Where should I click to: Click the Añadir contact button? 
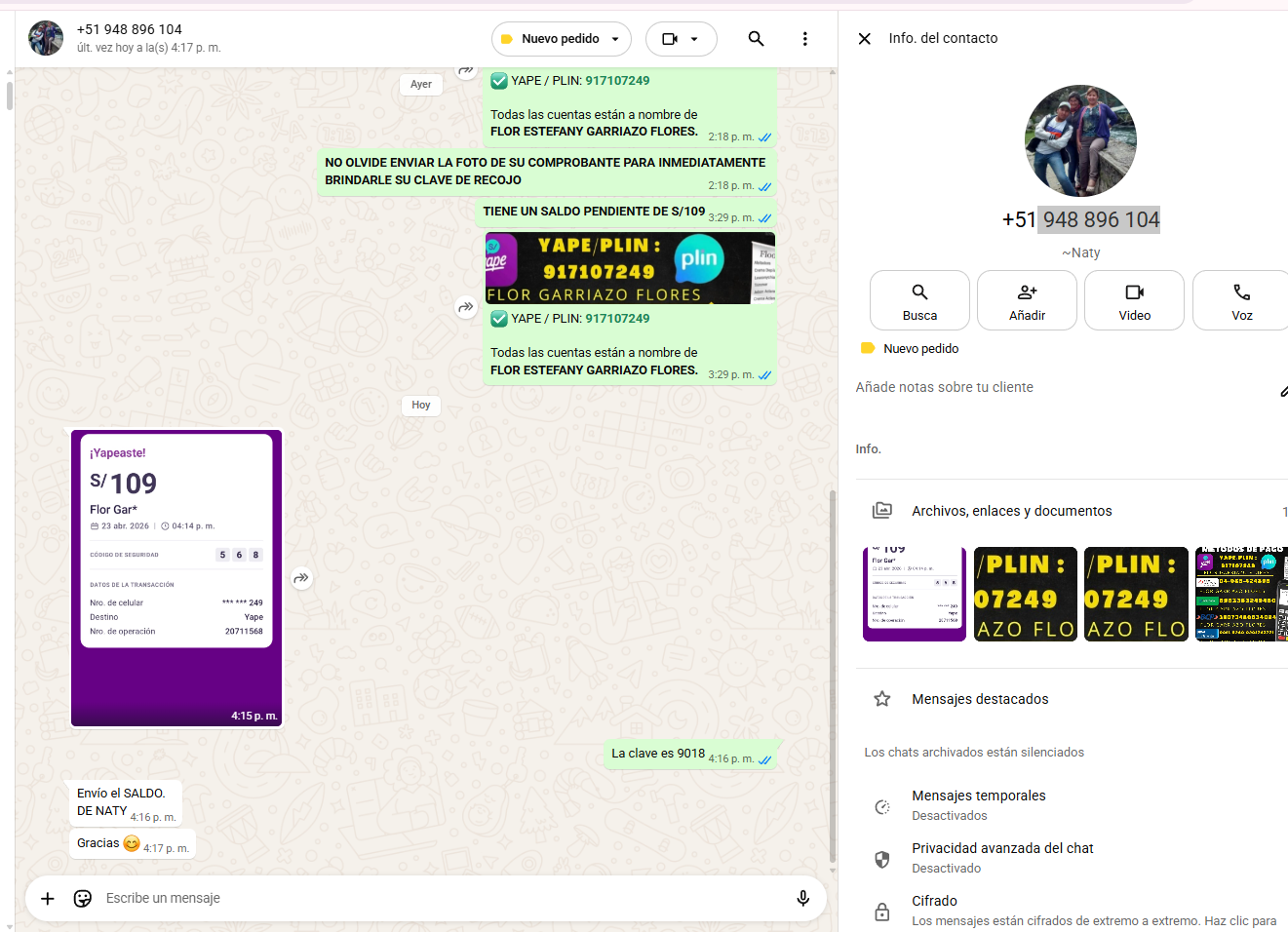pos(1027,300)
